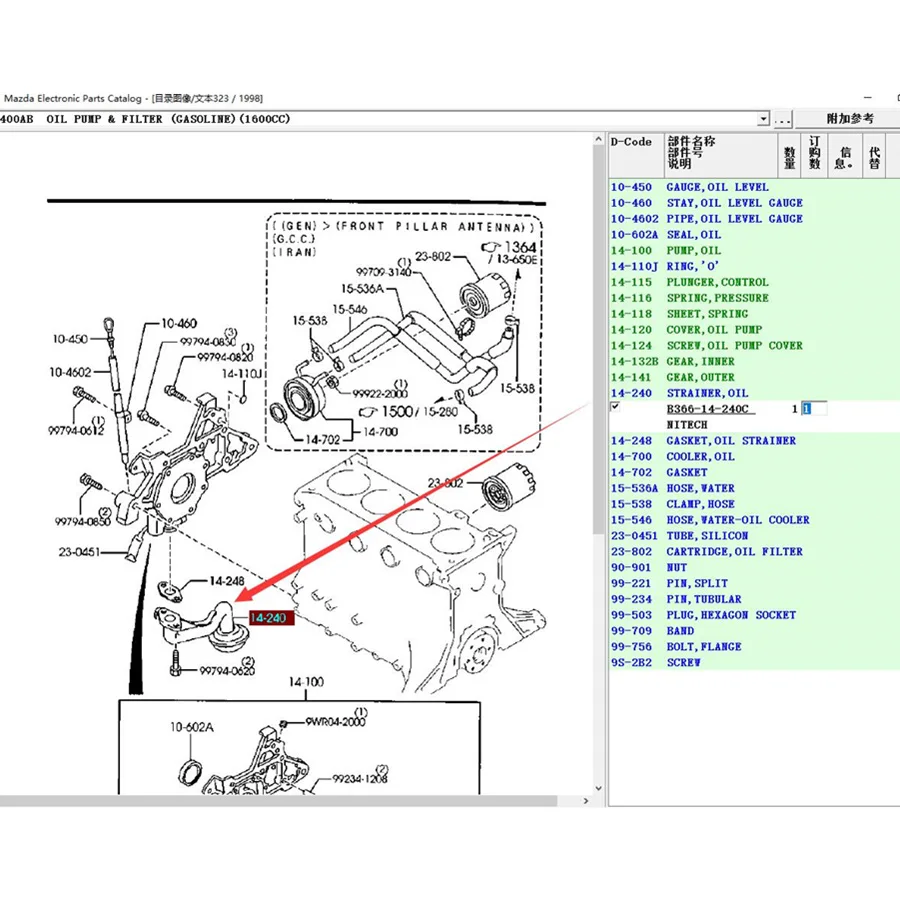Screen dimensions: 900x900
Task: Select row 23-802 CARTRIDGE, OIL FILTER
Action: 754,552
